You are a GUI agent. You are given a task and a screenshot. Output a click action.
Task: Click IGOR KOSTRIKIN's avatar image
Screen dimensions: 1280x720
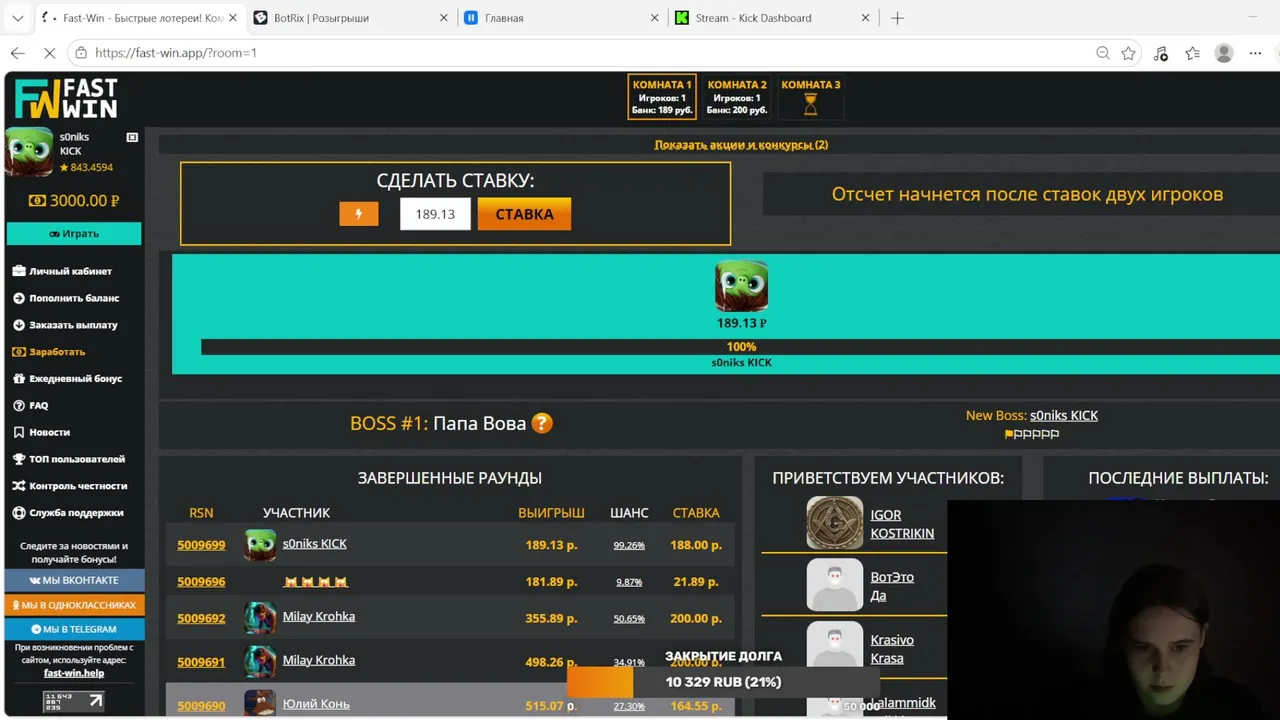835,523
